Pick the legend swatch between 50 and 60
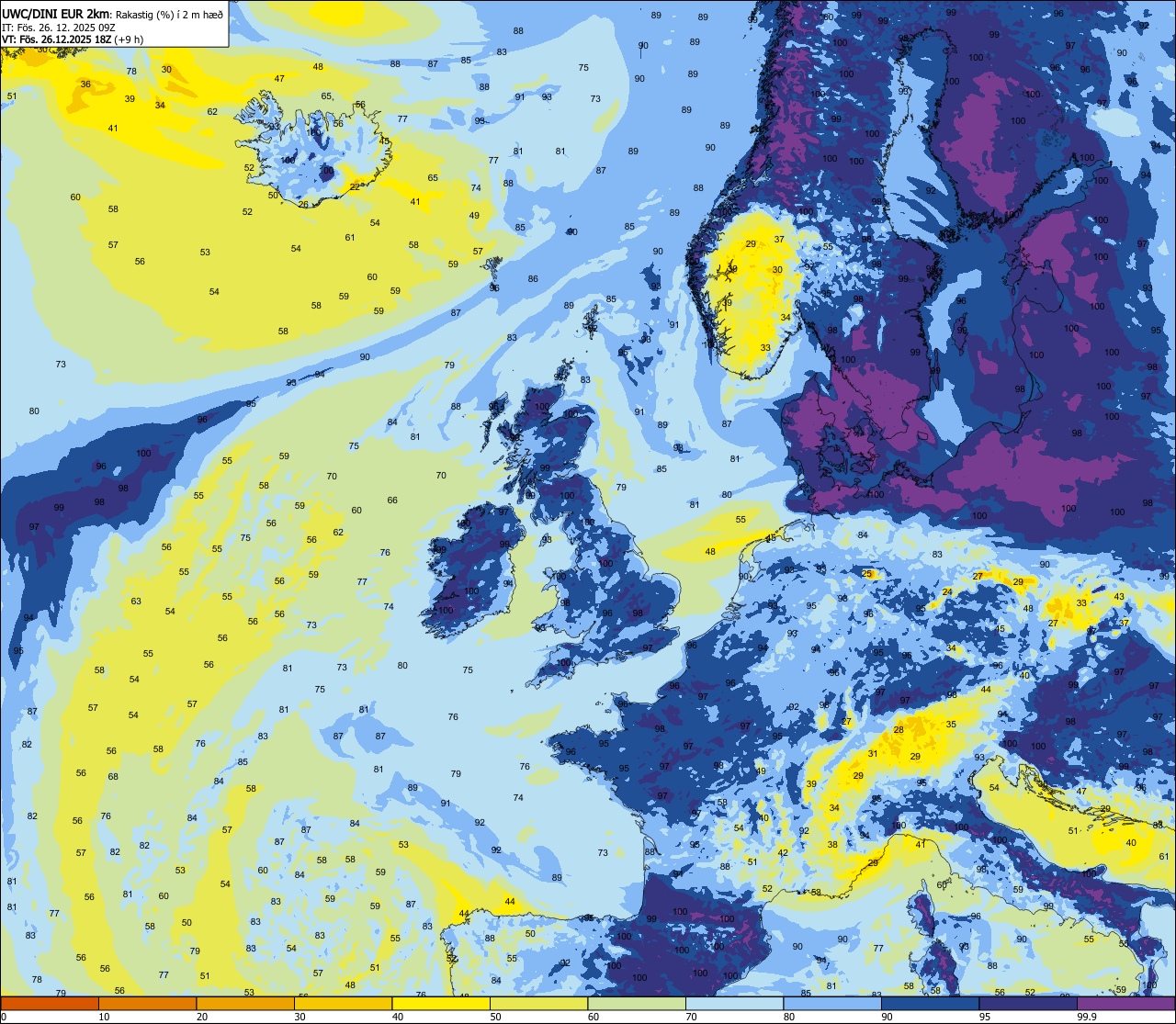The height and width of the screenshot is (1024, 1176). click(x=538, y=1004)
